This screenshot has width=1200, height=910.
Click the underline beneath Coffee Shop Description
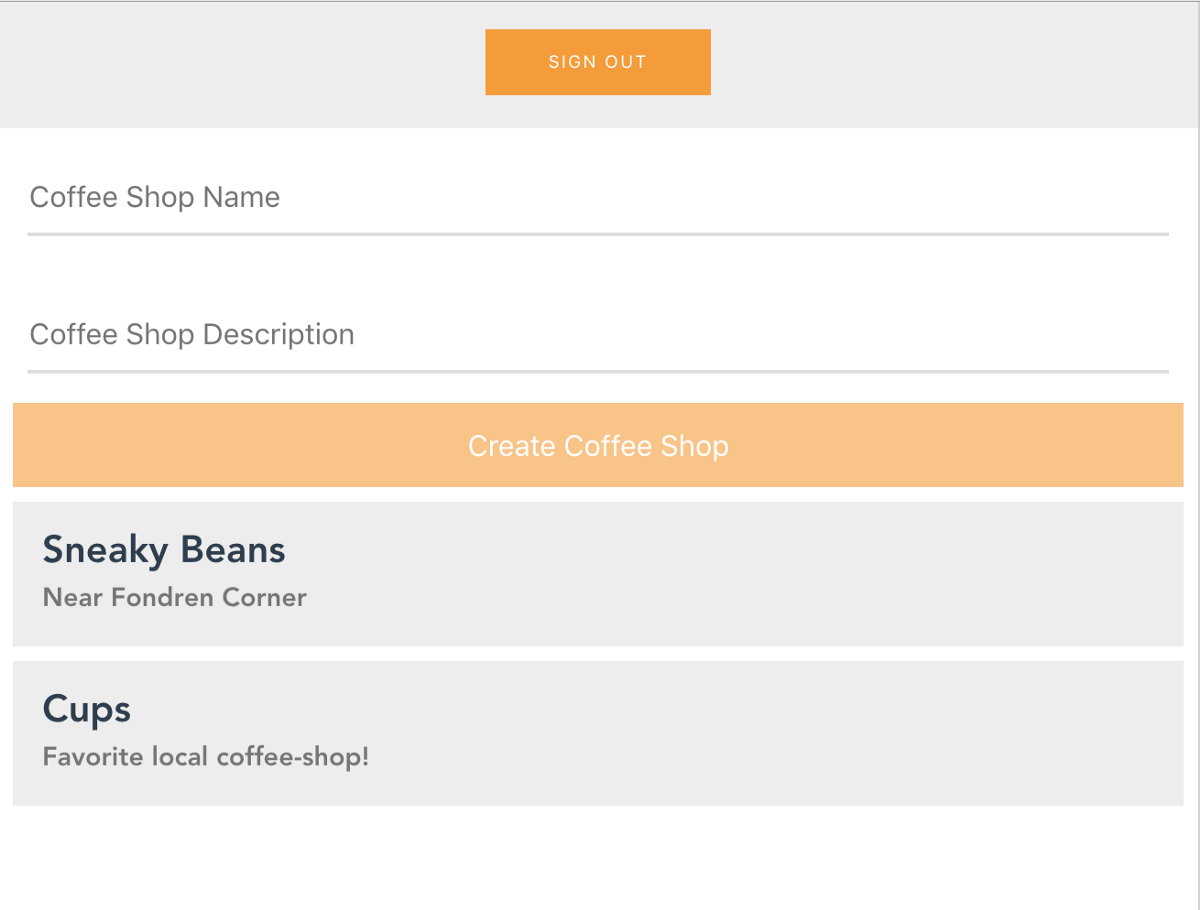[598, 372]
